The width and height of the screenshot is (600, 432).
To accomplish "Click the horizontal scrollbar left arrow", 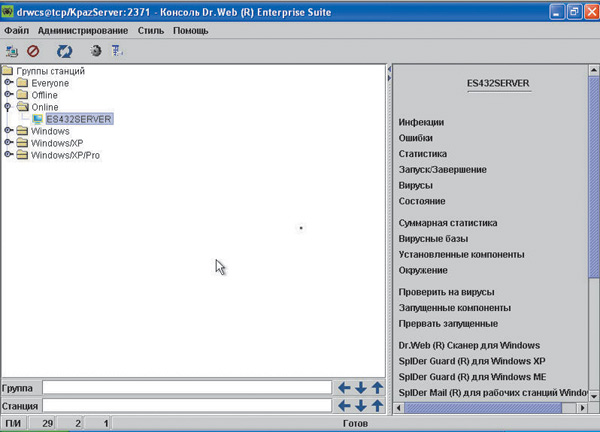I will tap(399, 408).
